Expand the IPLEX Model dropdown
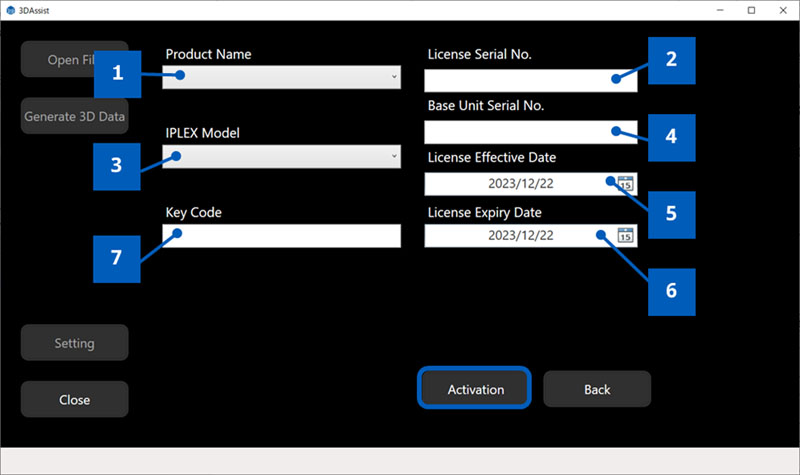Screen dimensions: 800x475 click(394, 157)
